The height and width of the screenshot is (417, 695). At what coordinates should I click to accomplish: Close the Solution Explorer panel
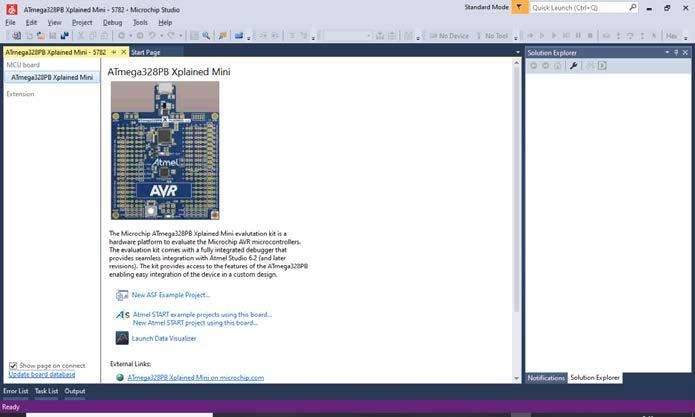[685, 52]
